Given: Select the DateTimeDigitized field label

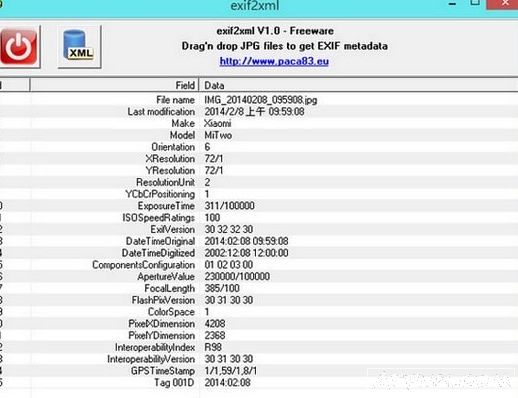Looking at the screenshot, I should (x=158, y=253).
